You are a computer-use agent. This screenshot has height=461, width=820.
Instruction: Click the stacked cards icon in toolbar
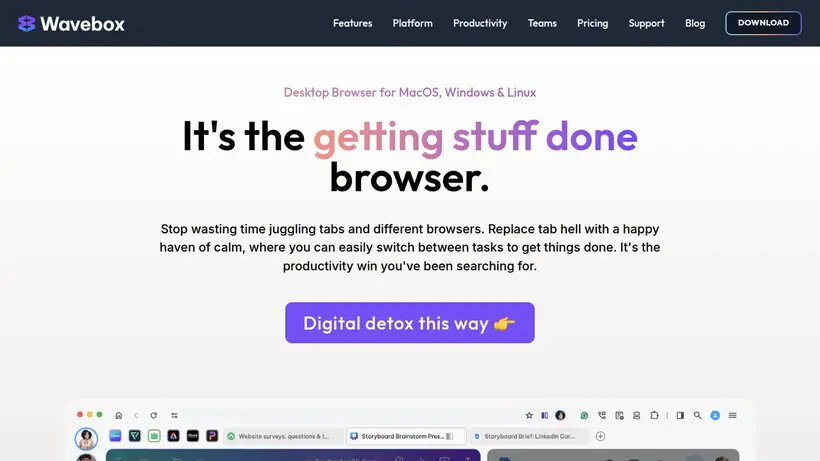[636, 416]
